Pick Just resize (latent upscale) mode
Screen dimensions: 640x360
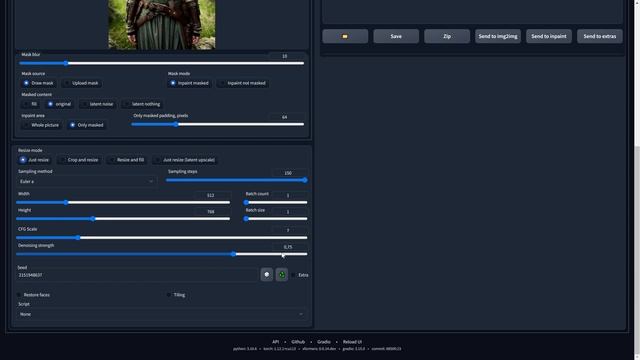(x=185, y=160)
